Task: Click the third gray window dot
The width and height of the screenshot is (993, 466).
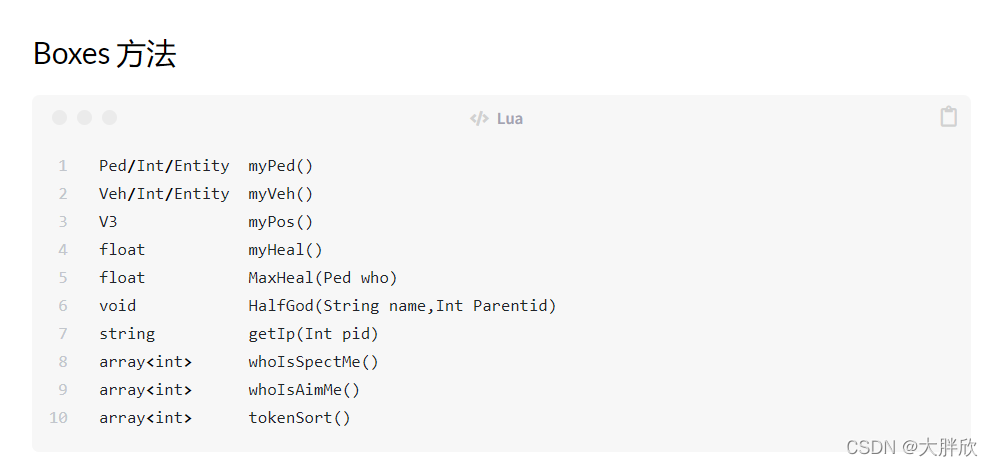Action: [110, 118]
